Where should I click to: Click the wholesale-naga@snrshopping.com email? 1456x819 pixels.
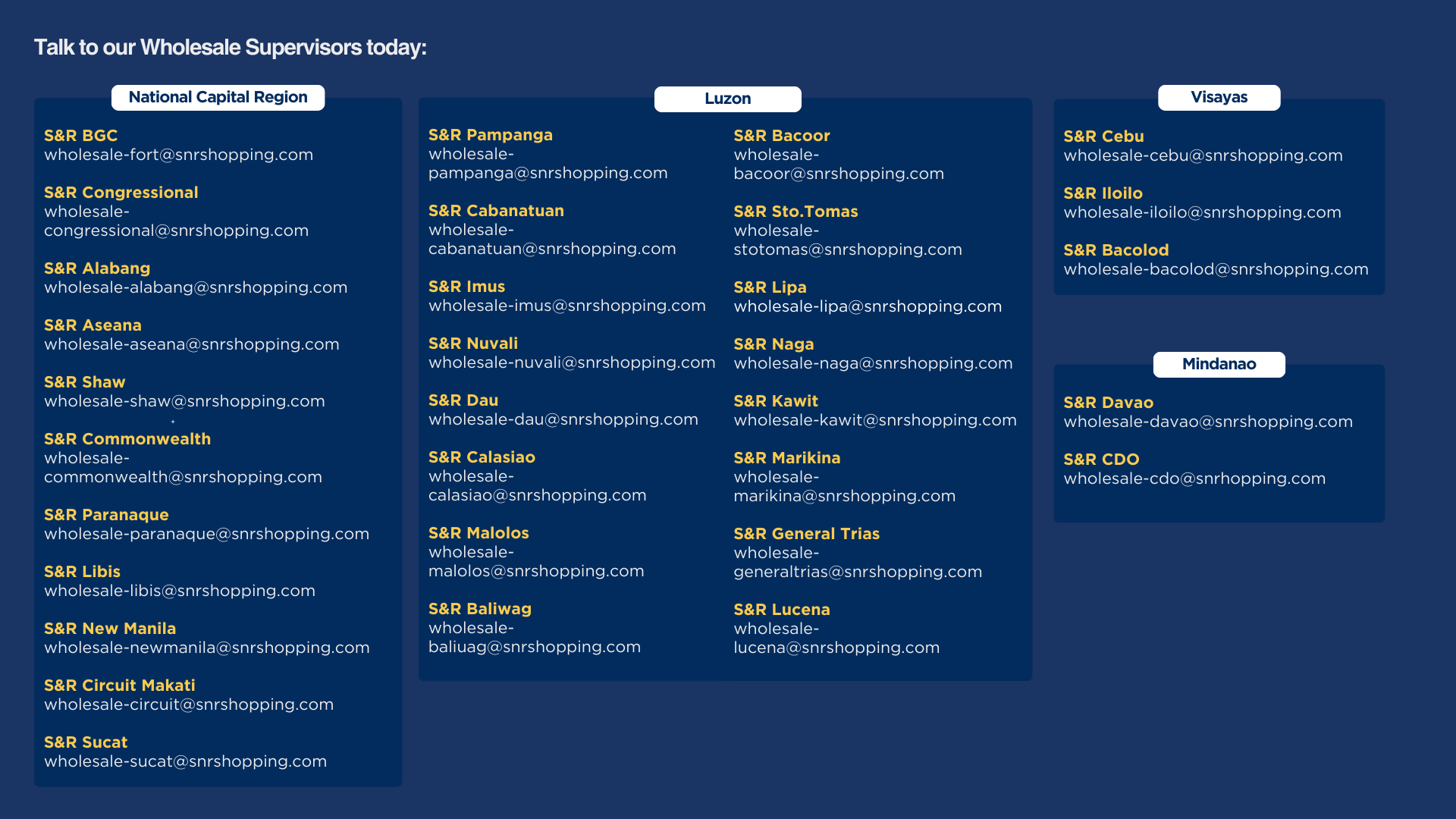[873, 363]
